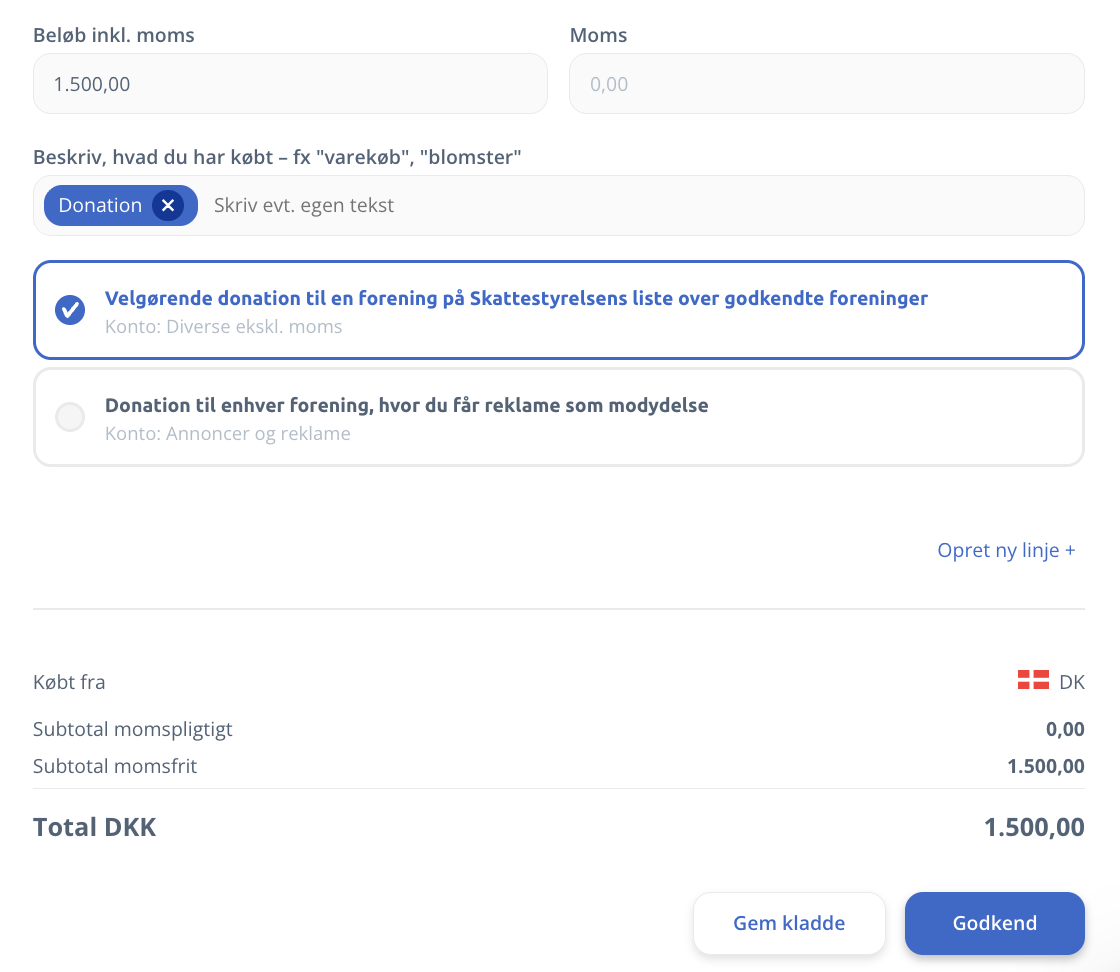The height and width of the screenshot is (972, 1120).
Task: Click the Danish flag icon next to DK
Action: tap(1032, 681)
